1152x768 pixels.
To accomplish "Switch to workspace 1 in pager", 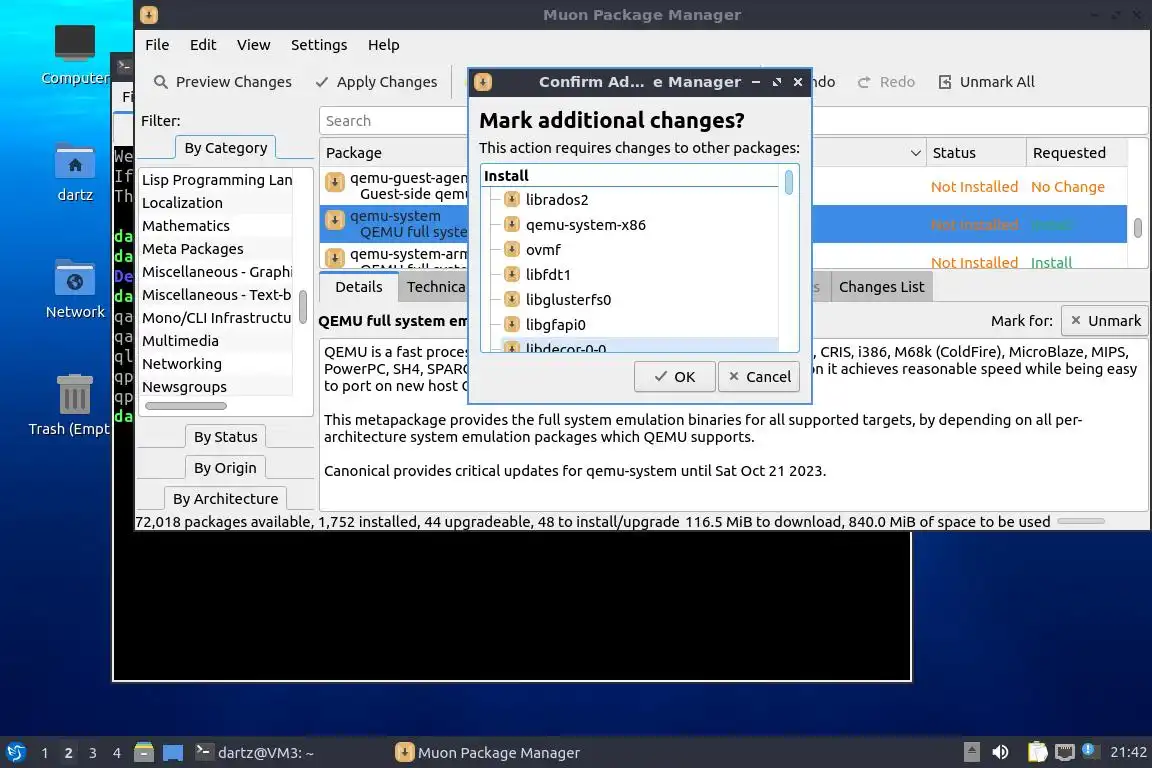I will pyautogui.click(x=45, y=753).
